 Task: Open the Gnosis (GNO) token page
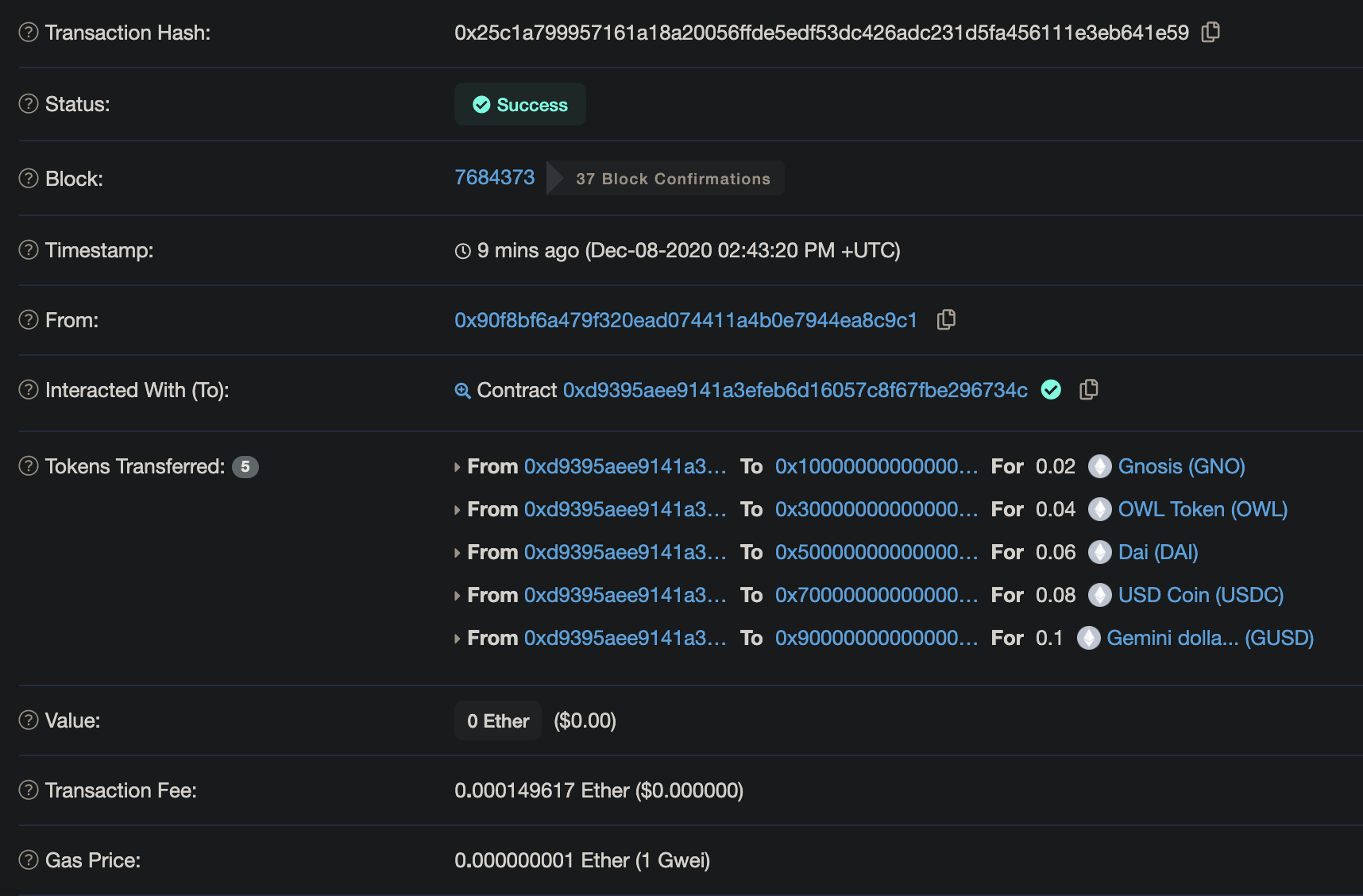point(1182,466)
